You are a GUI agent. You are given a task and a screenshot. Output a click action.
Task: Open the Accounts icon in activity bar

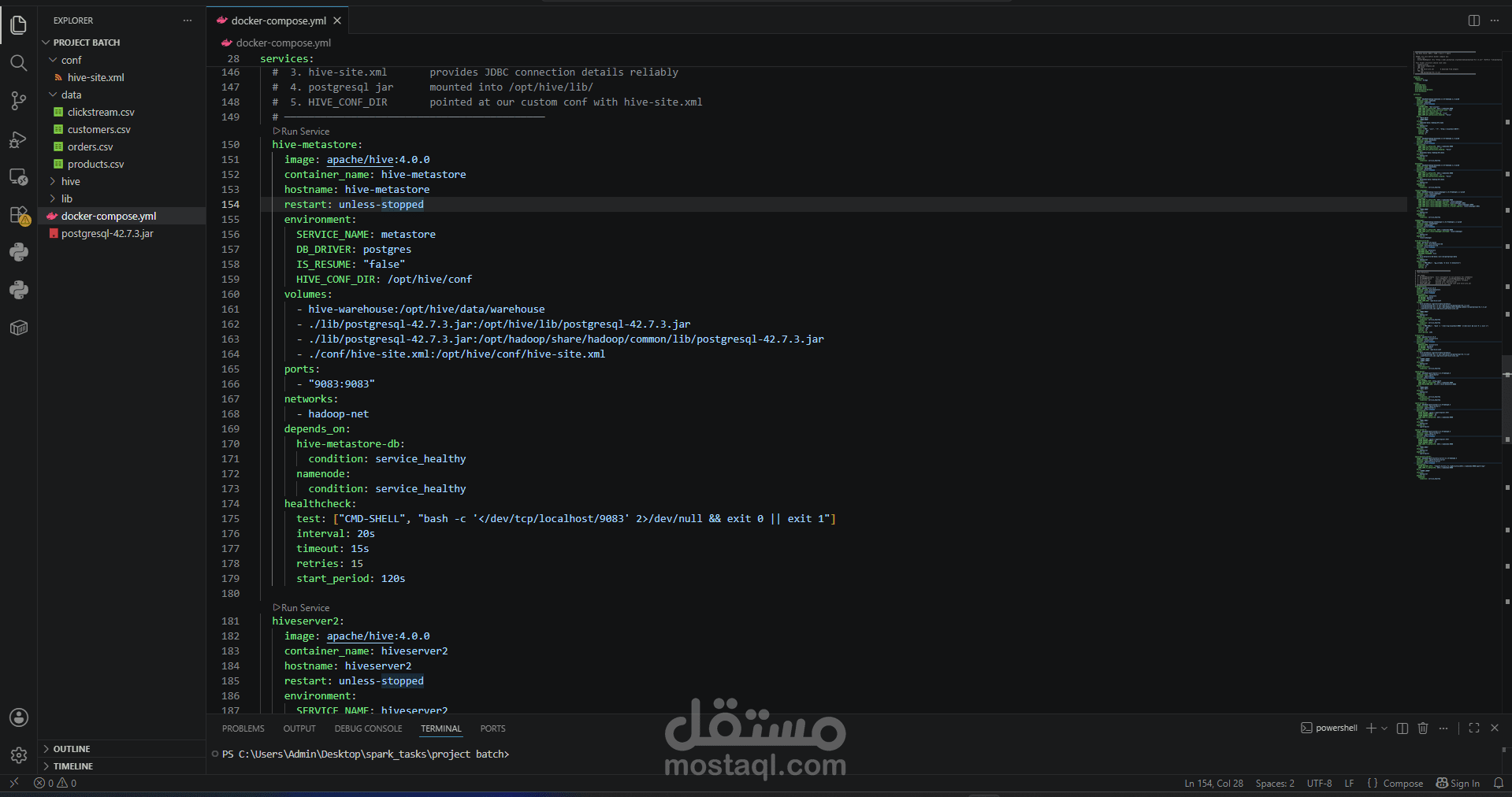pos(19,717)
